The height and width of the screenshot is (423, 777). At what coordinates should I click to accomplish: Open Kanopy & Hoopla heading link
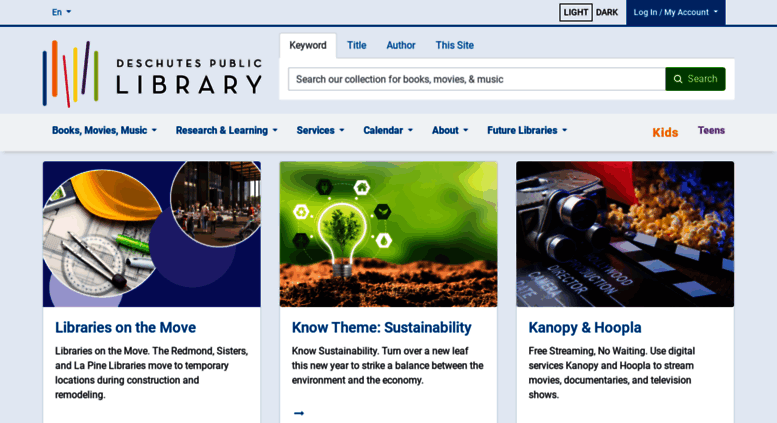[x=585, y=327]
